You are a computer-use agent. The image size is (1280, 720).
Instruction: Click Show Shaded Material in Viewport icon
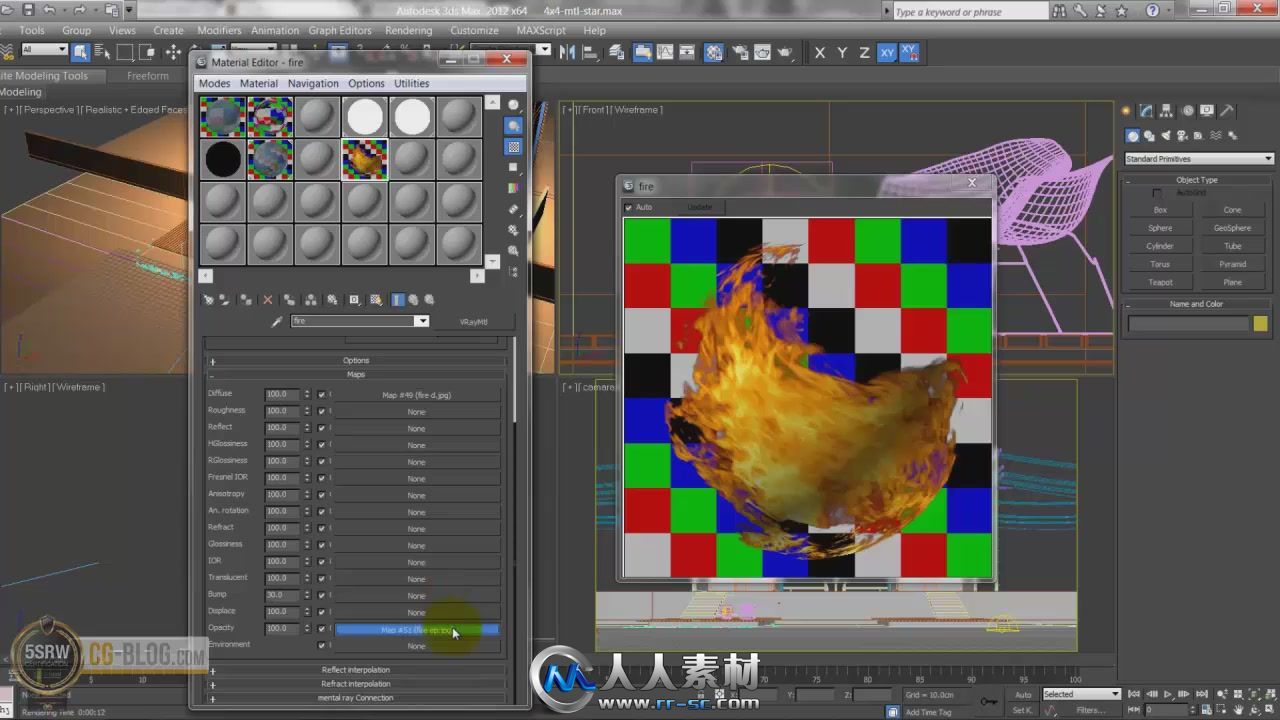pos(376,299)
